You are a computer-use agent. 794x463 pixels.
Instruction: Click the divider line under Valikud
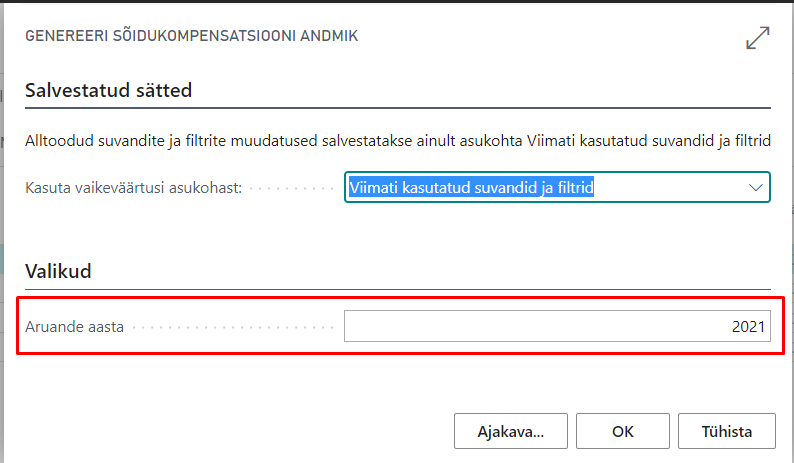point(397,288)
